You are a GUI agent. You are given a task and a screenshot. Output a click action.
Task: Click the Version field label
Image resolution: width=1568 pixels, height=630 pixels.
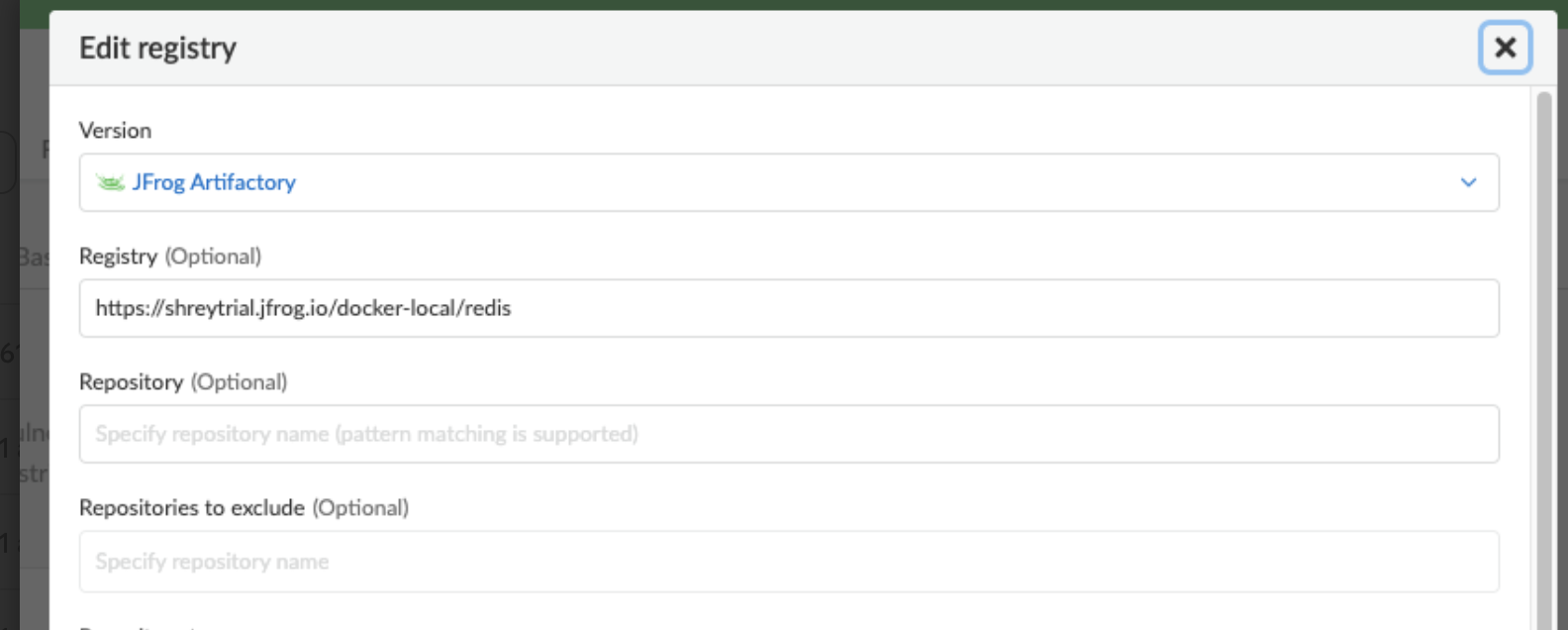coord(115,131)
